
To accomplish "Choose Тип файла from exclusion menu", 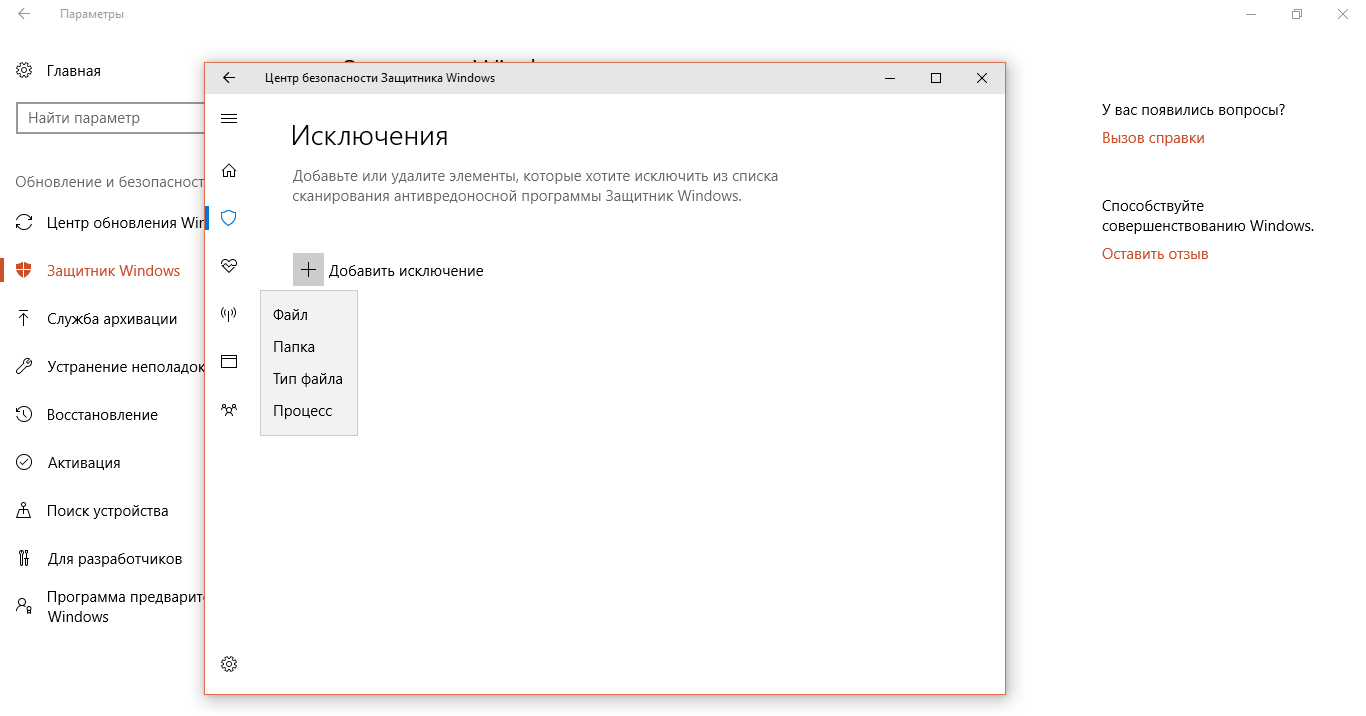I will pyautogui.click(x=309, y=379).
